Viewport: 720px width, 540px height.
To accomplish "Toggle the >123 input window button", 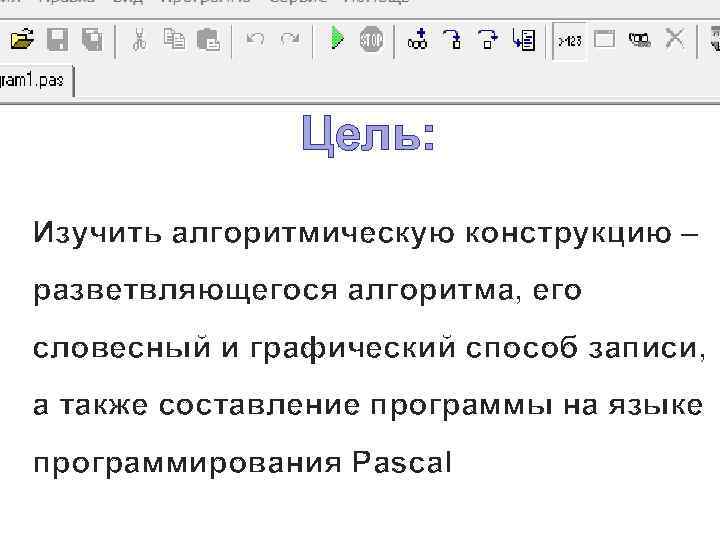I will [x=569, y=41].
